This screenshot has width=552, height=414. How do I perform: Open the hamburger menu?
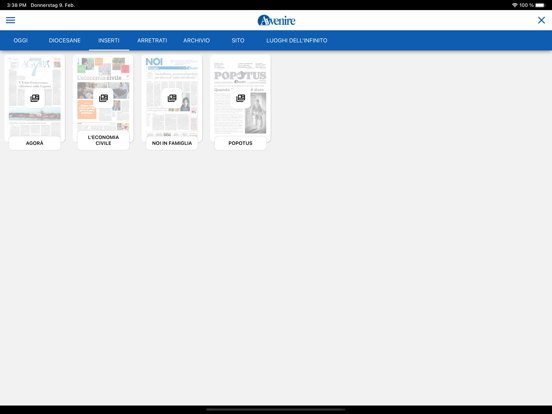click(x=11, y=20)
